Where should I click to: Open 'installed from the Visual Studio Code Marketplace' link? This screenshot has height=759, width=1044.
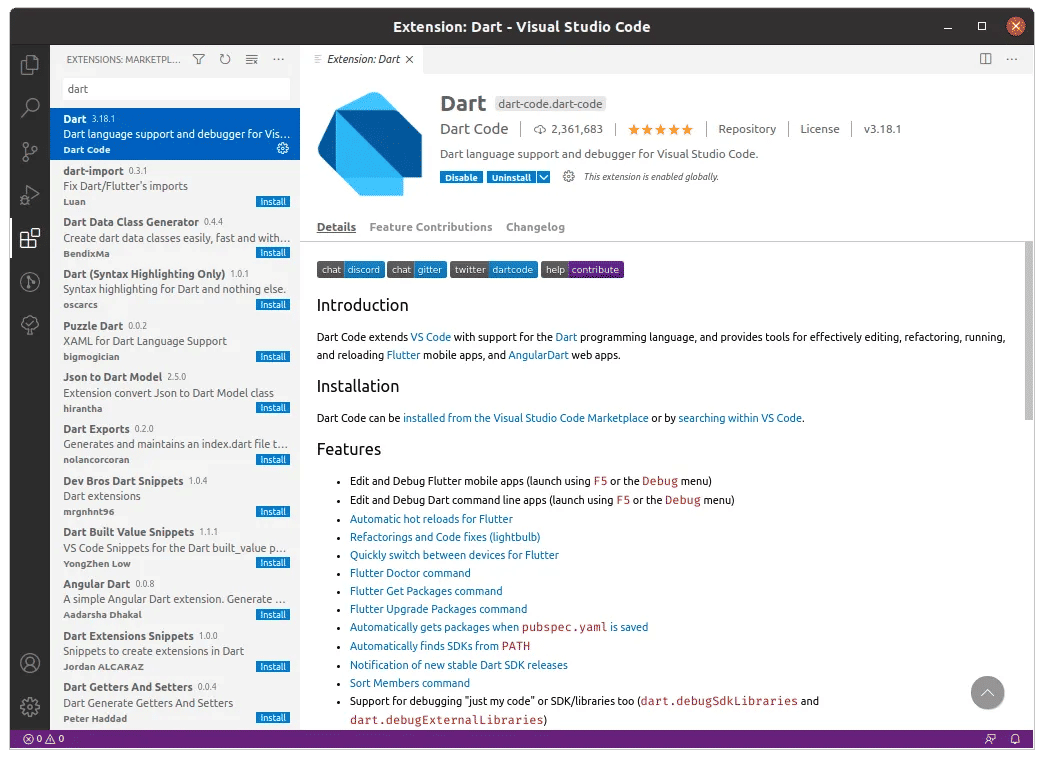(x=525, y=418)
